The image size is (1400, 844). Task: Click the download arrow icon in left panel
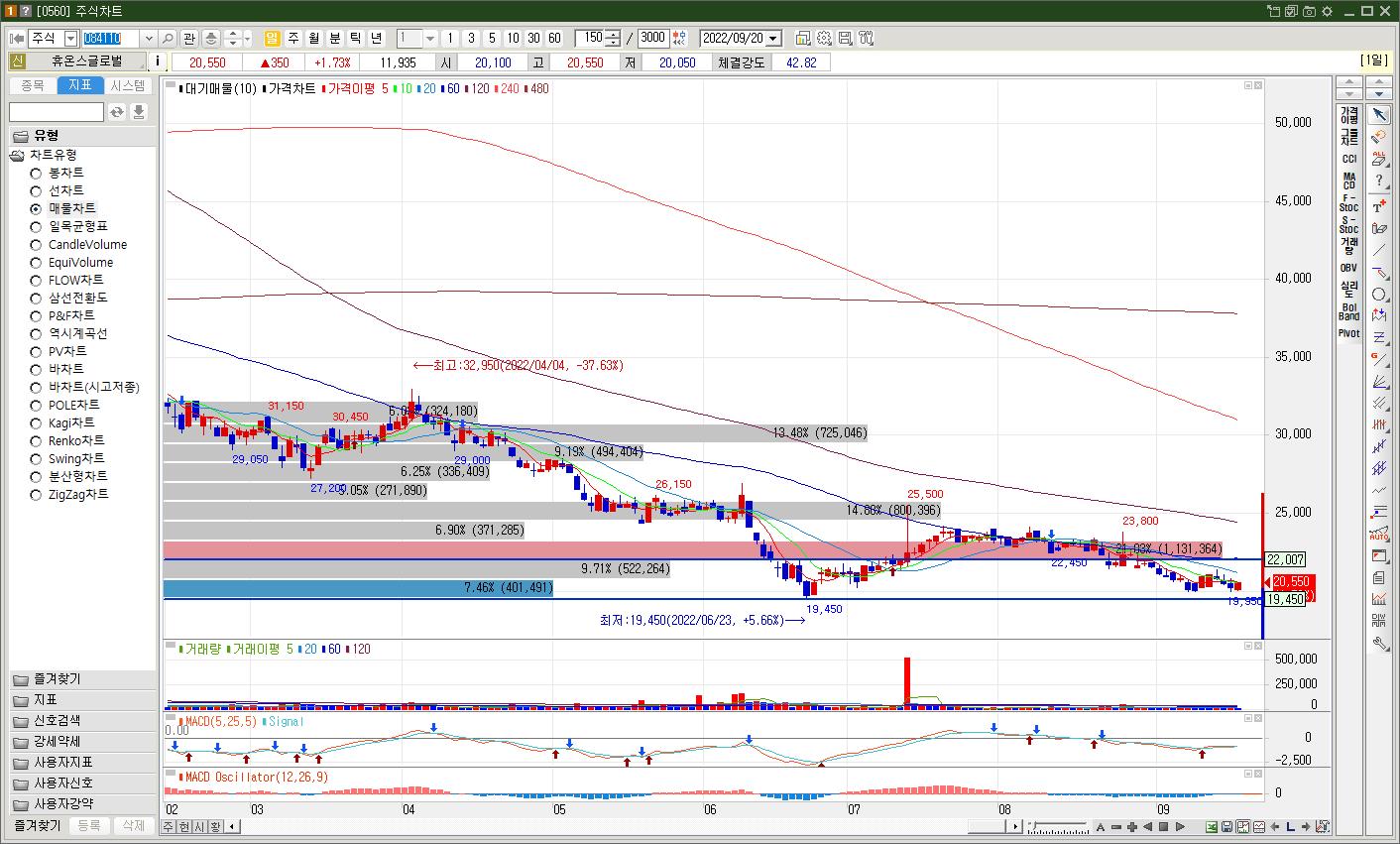(x=139, y=112)
